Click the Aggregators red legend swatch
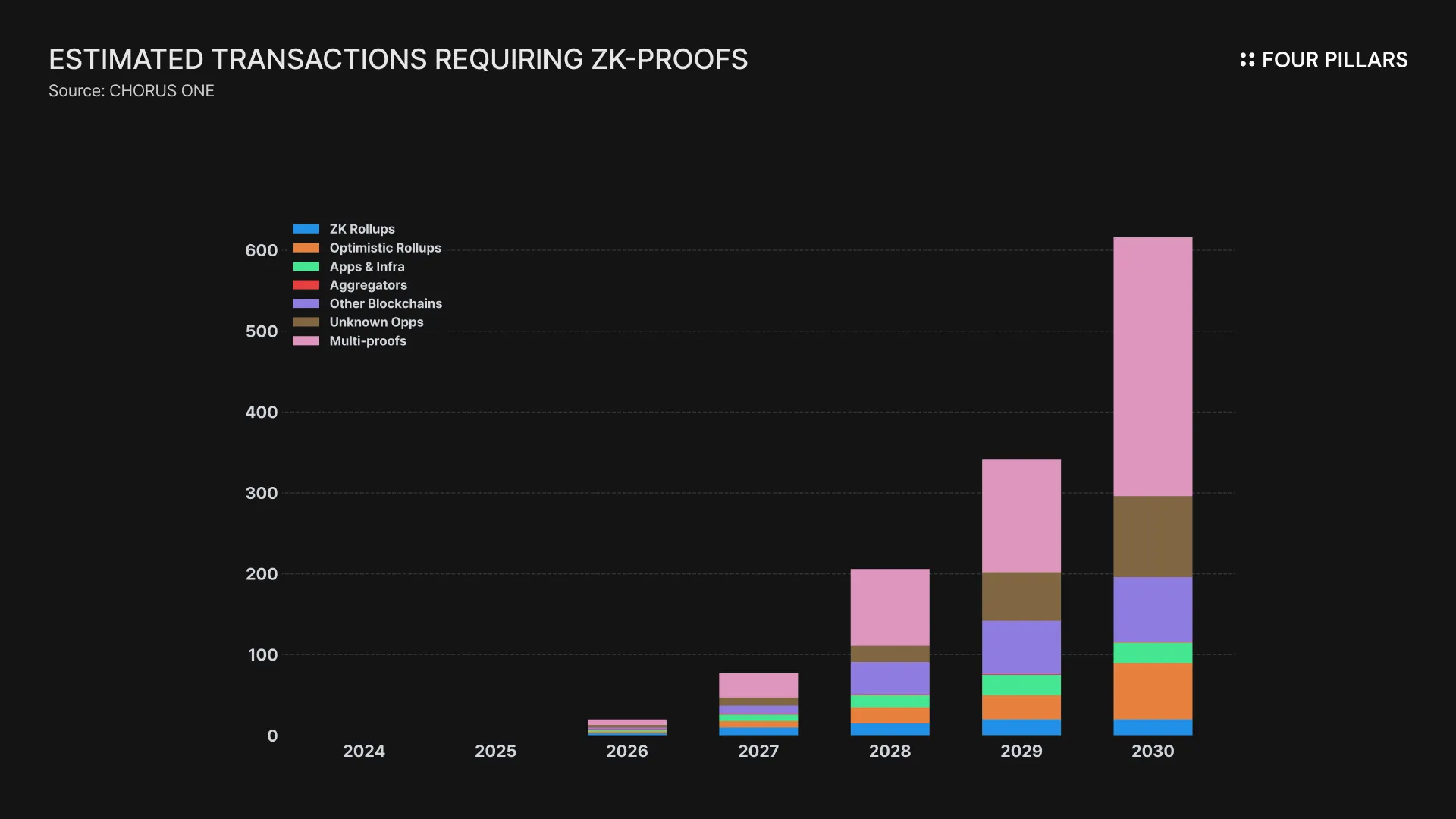 tap(306, 285)
